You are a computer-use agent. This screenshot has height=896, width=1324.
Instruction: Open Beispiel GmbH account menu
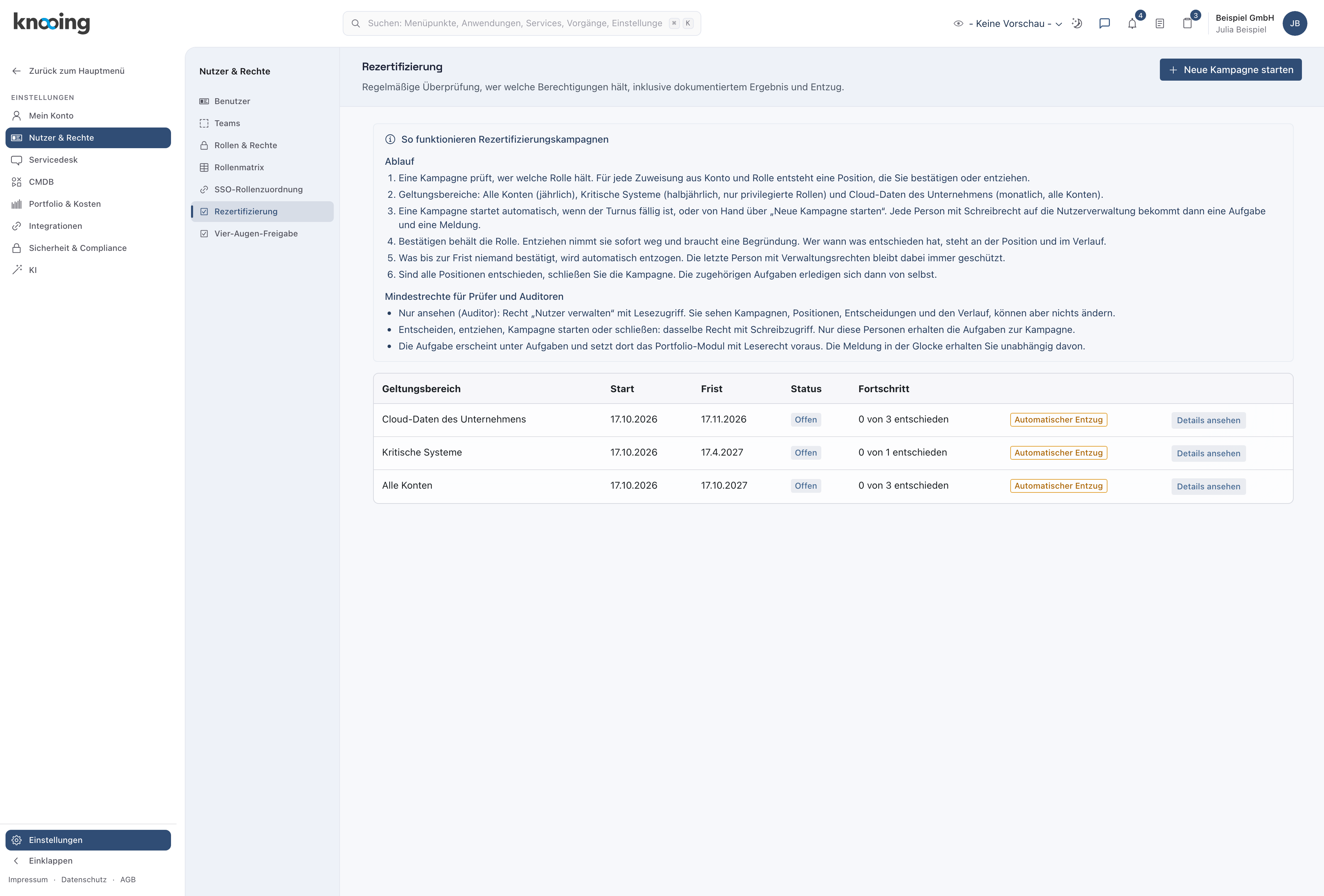tap(1245, 23)
